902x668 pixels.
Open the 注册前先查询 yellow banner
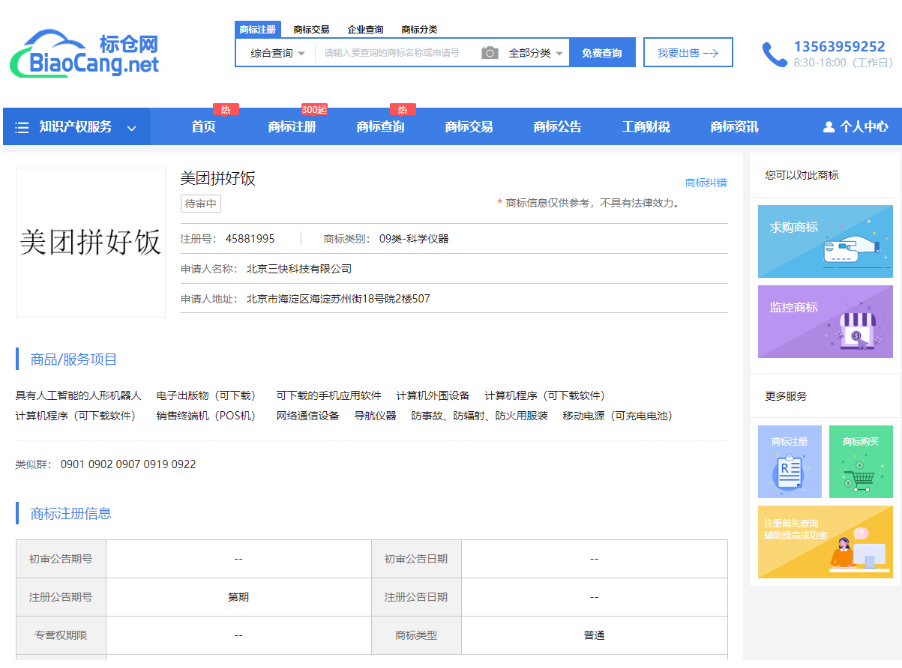click(x=825, y=541)
